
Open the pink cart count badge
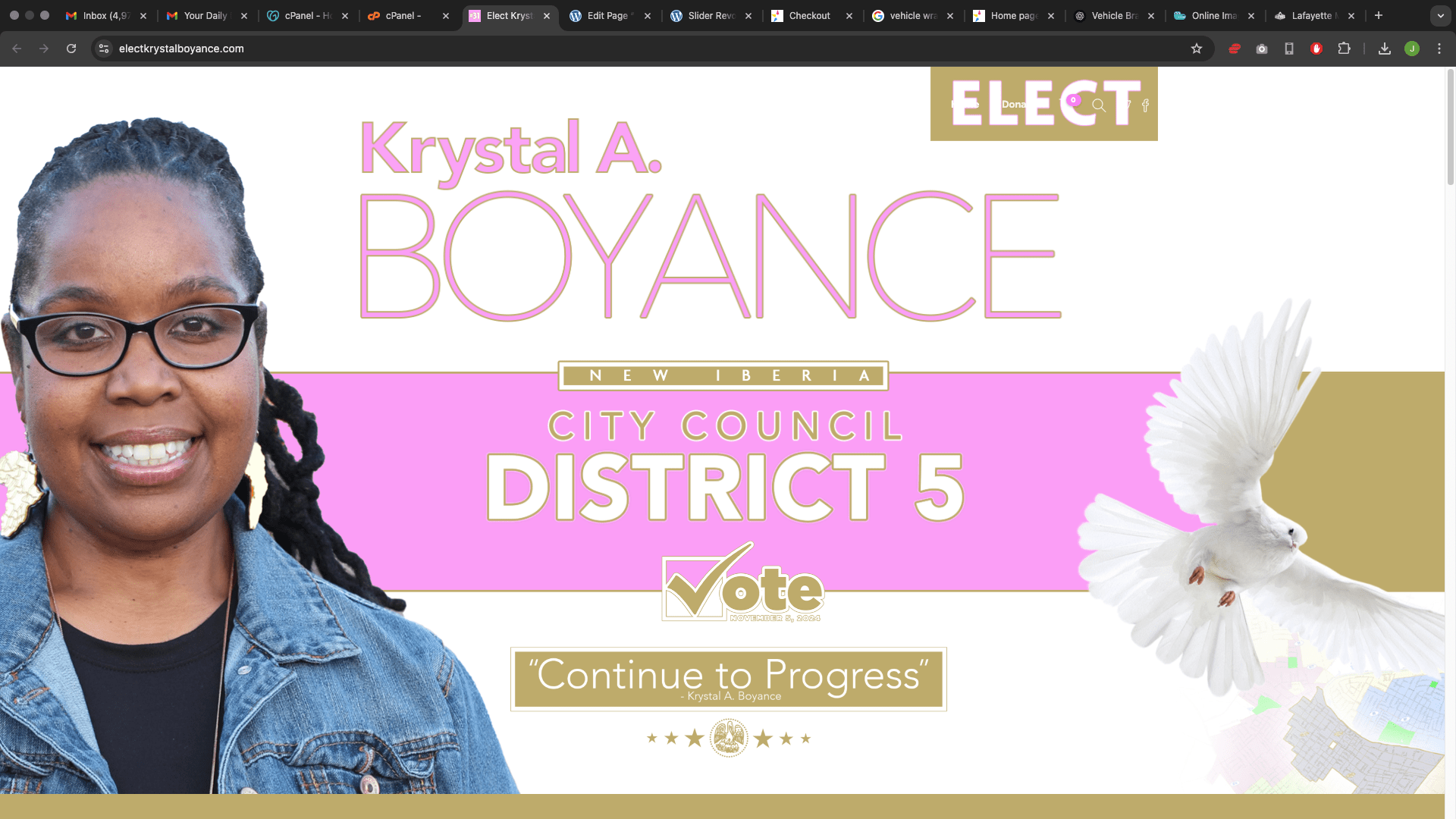[1073, 99]
